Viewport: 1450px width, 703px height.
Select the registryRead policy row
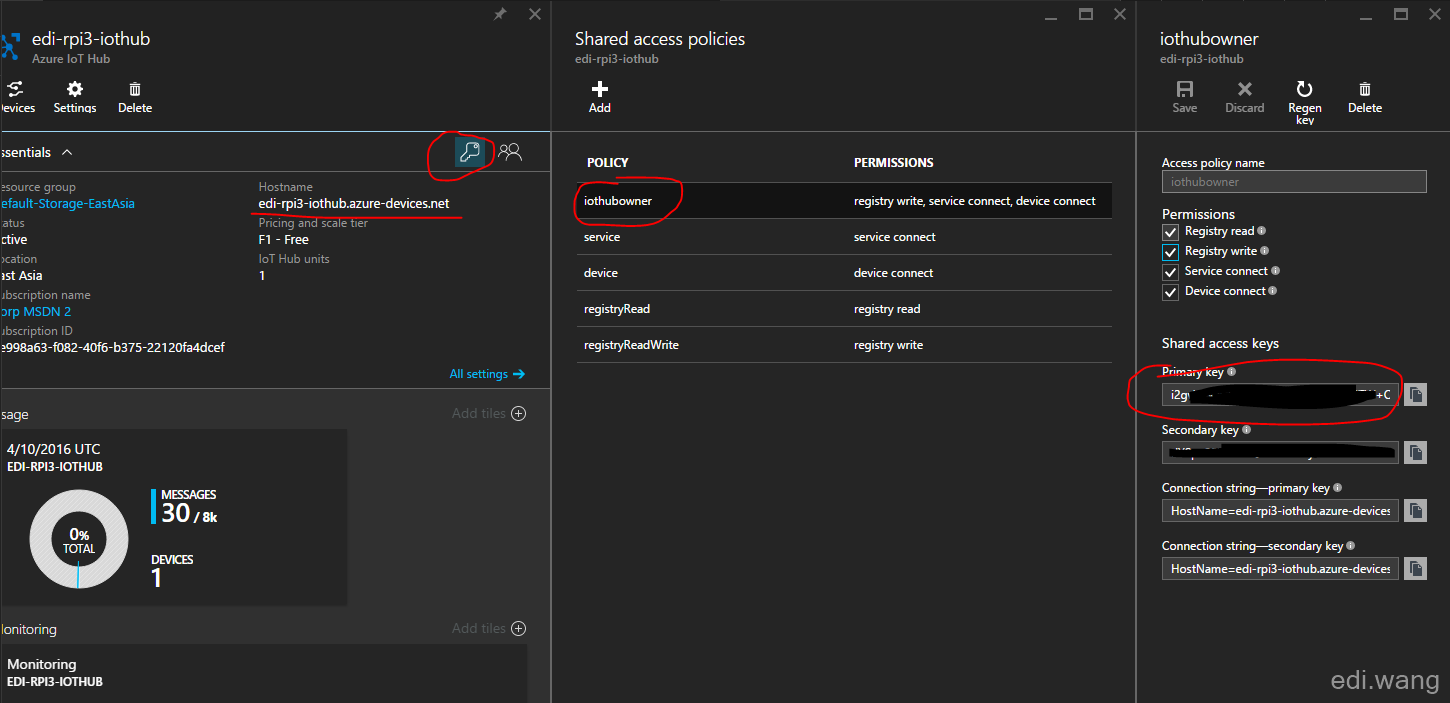(x=843, y=309)
